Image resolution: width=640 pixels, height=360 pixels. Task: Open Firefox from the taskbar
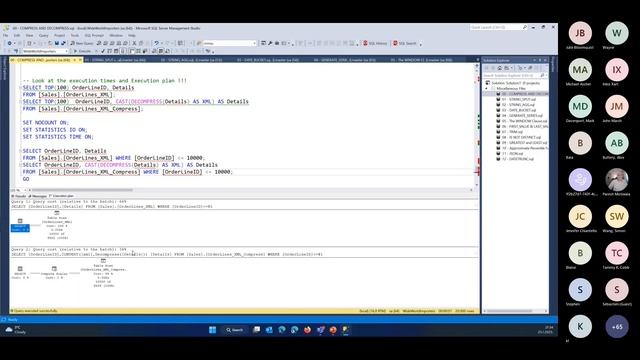307,330
